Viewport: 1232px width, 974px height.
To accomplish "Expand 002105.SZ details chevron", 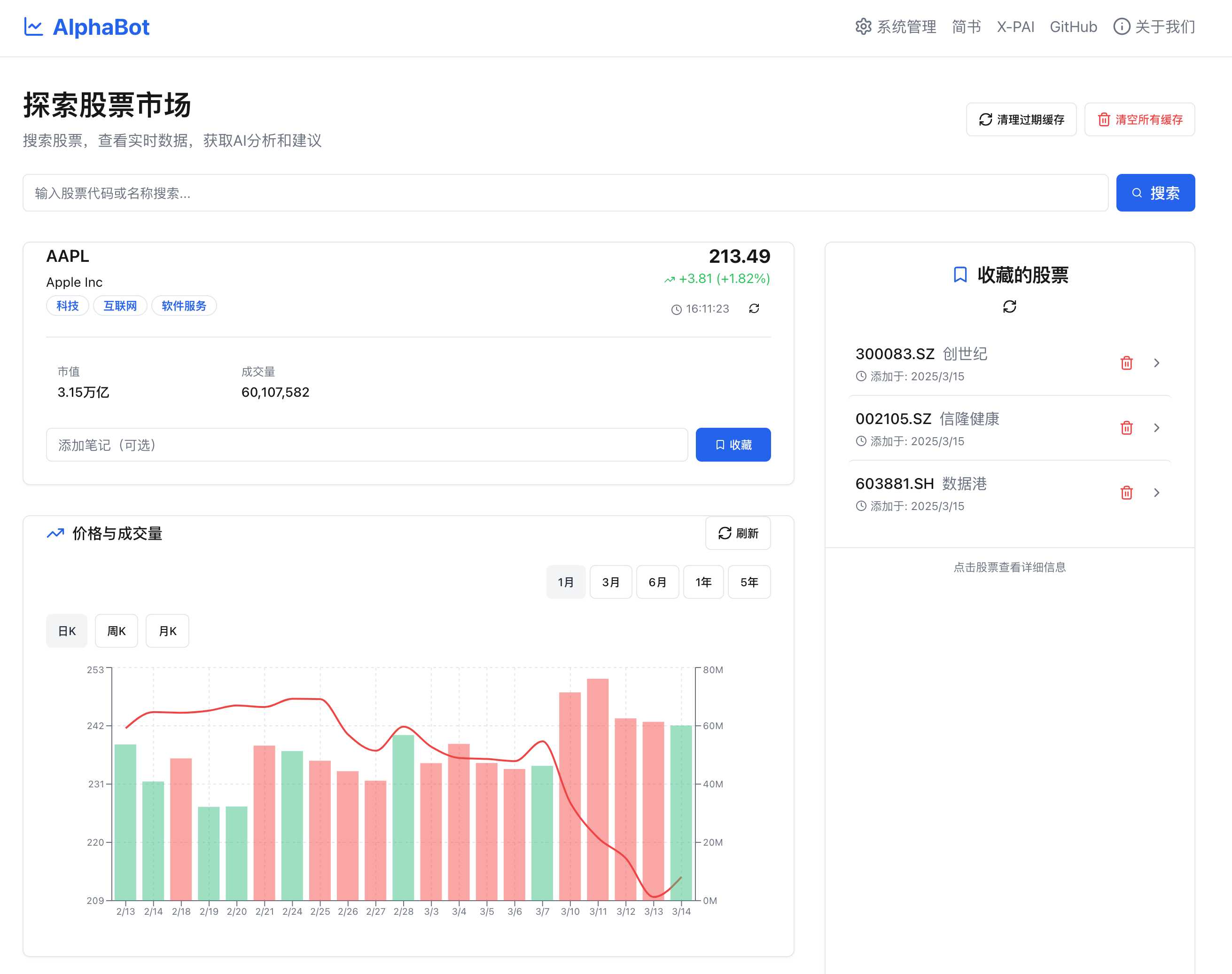I will click(x=1156, y=428).
